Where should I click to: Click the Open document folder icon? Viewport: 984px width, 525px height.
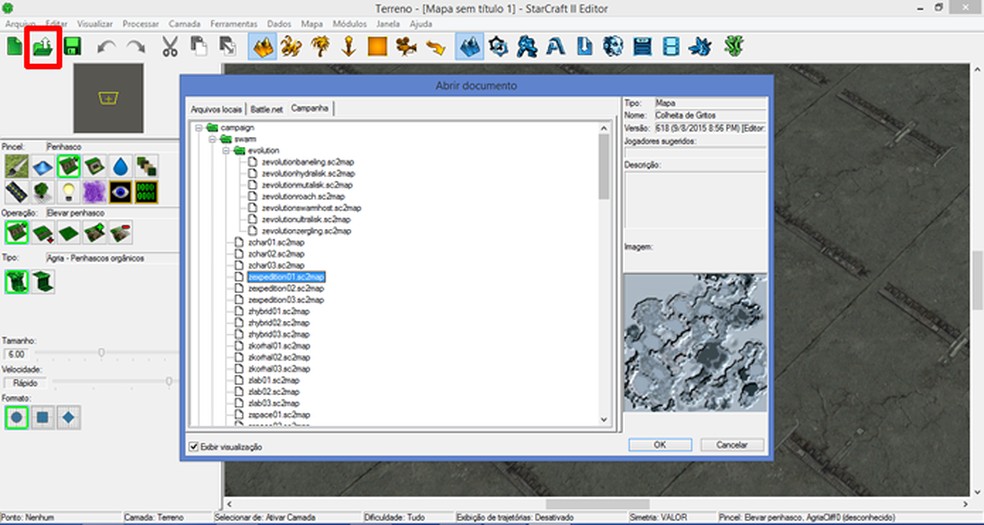(x=43, y=47)
